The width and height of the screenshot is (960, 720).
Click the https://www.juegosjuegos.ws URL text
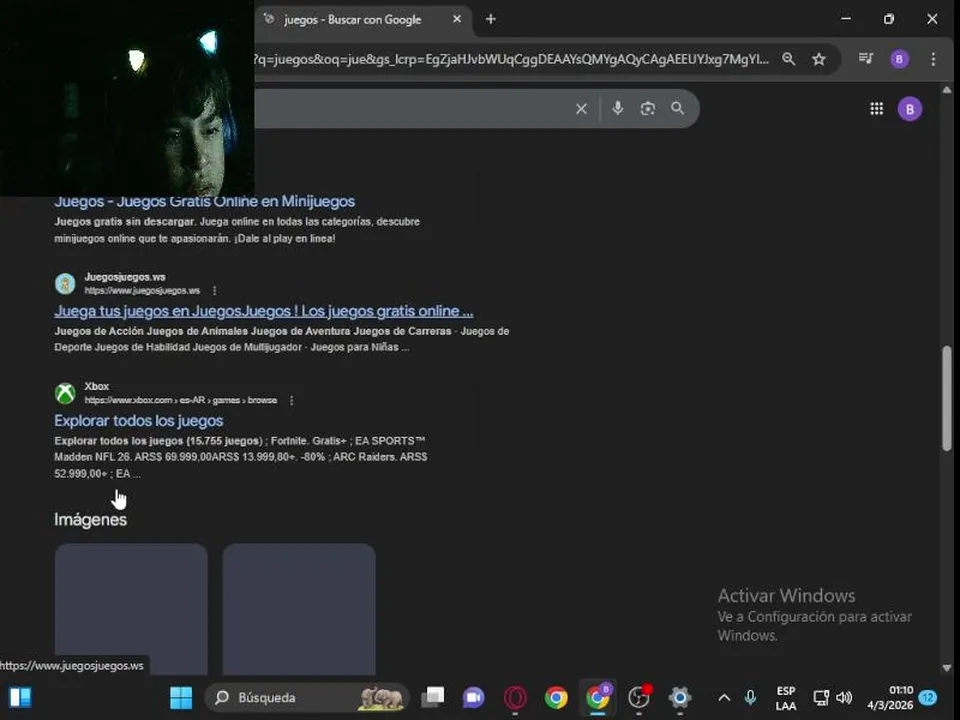[x=142, y=290]
